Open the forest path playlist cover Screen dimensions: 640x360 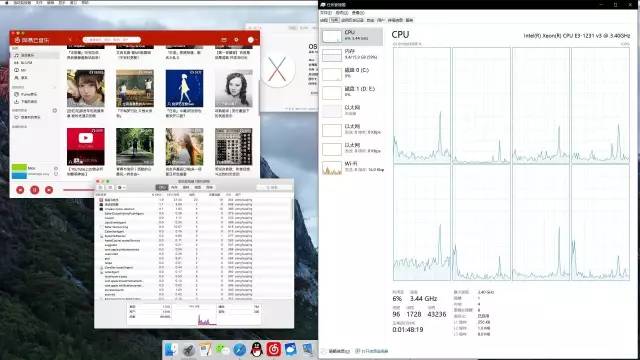click(135, 147)
